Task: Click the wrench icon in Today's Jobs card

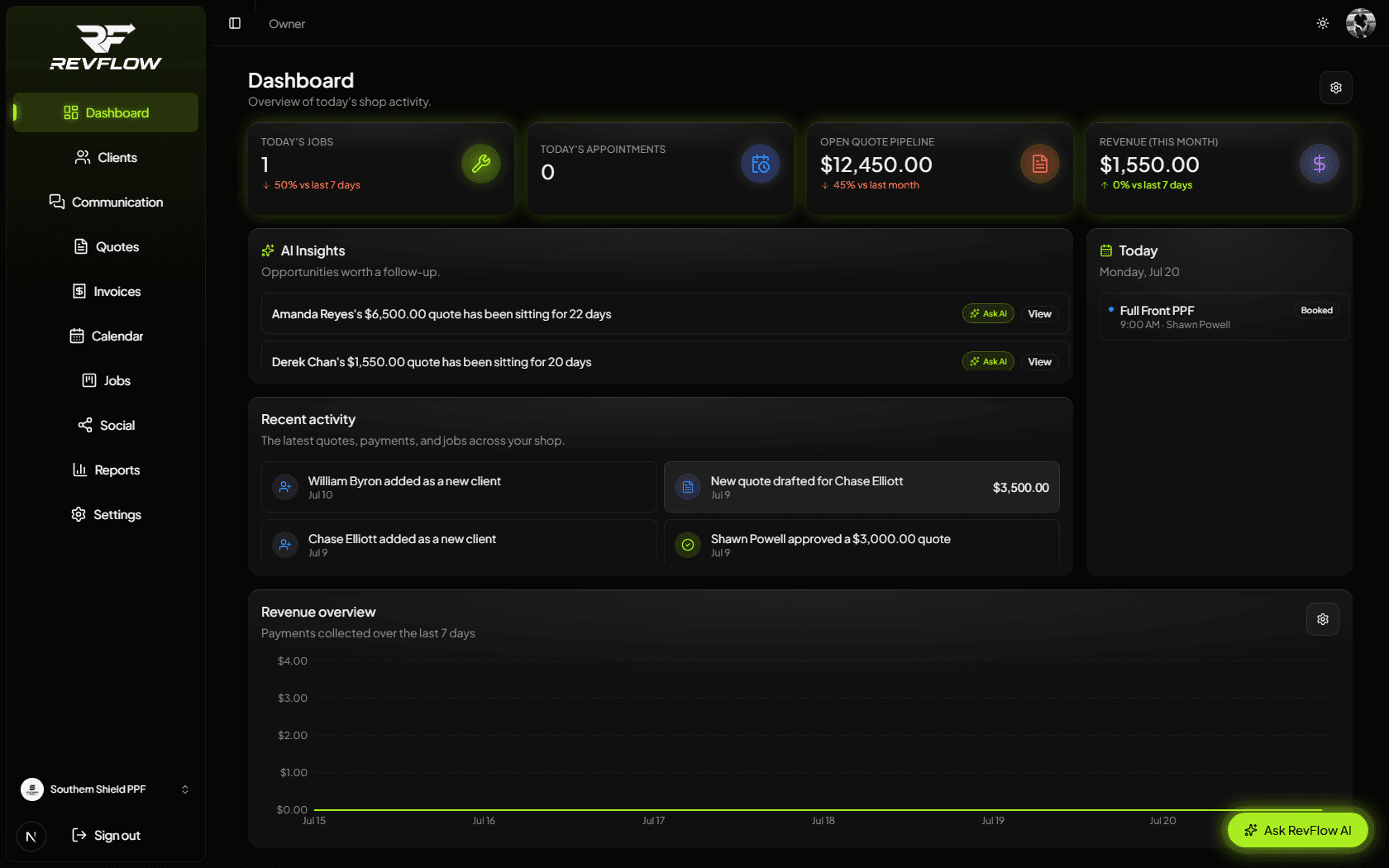Action: 481,164
